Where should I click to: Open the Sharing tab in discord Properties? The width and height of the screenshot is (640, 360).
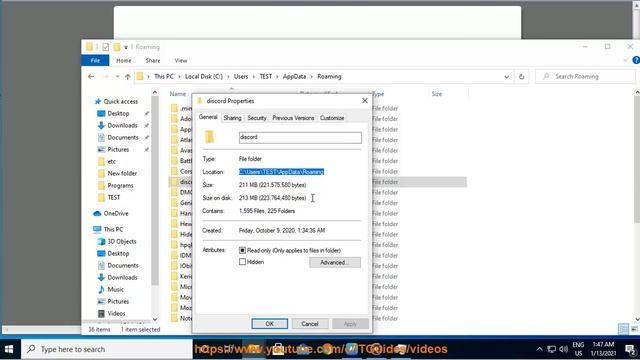pyautogui.click(x=232, y=118)
